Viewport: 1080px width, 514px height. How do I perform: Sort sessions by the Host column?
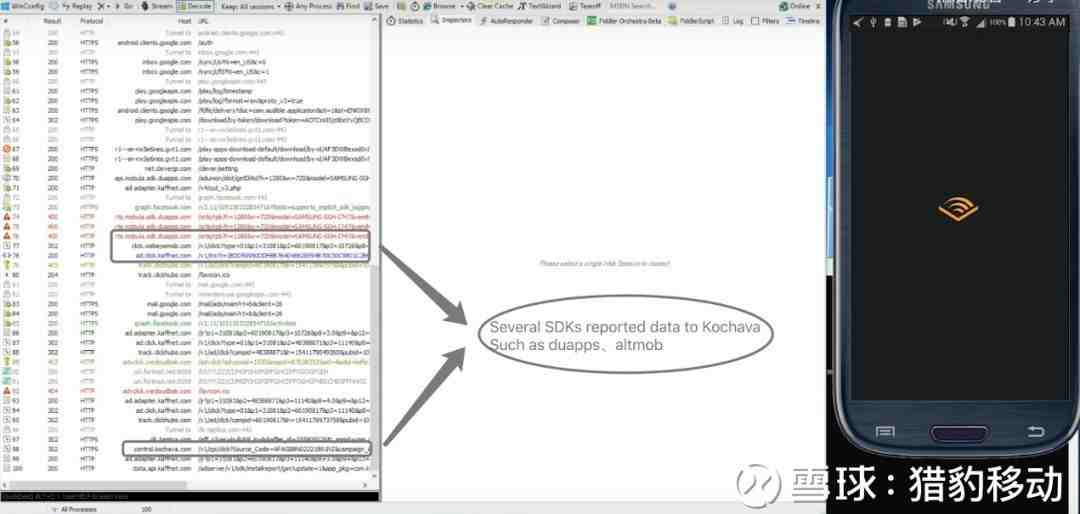point(183,21)
